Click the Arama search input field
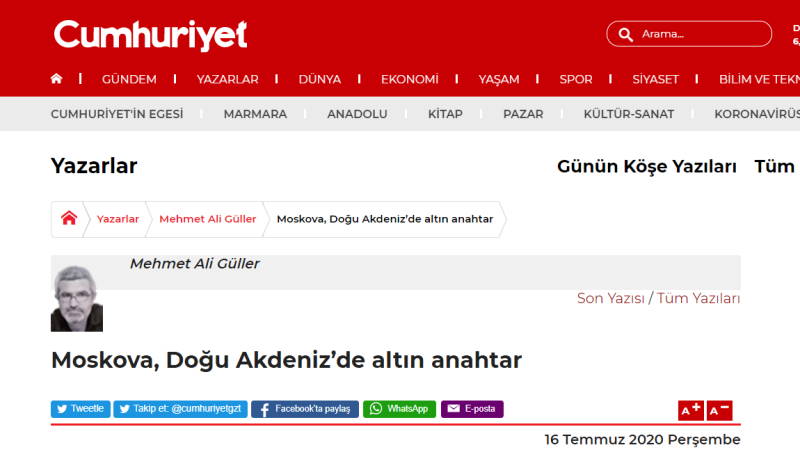Viewport: 800px width, 452px height. click(700, 34)
